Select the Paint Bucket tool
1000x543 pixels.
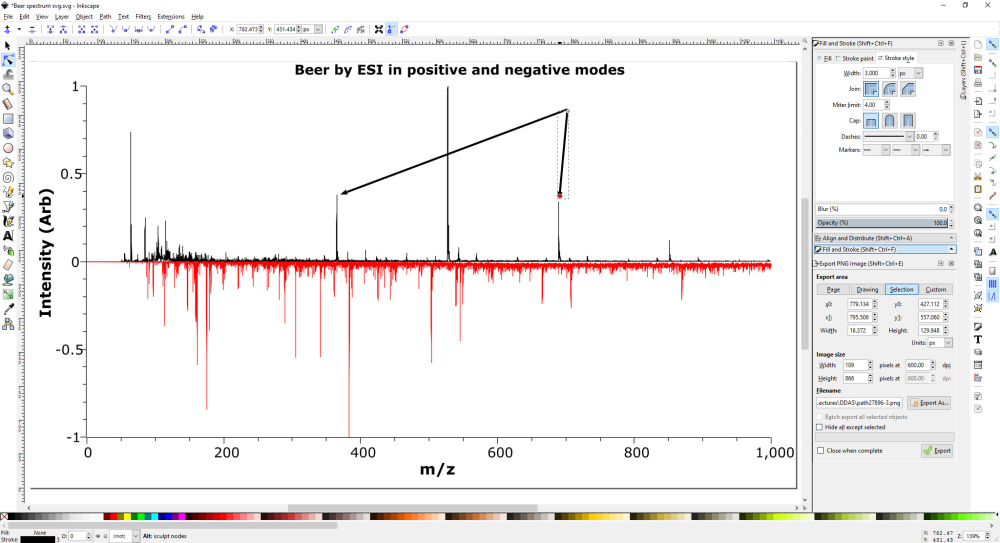[8, 280]
